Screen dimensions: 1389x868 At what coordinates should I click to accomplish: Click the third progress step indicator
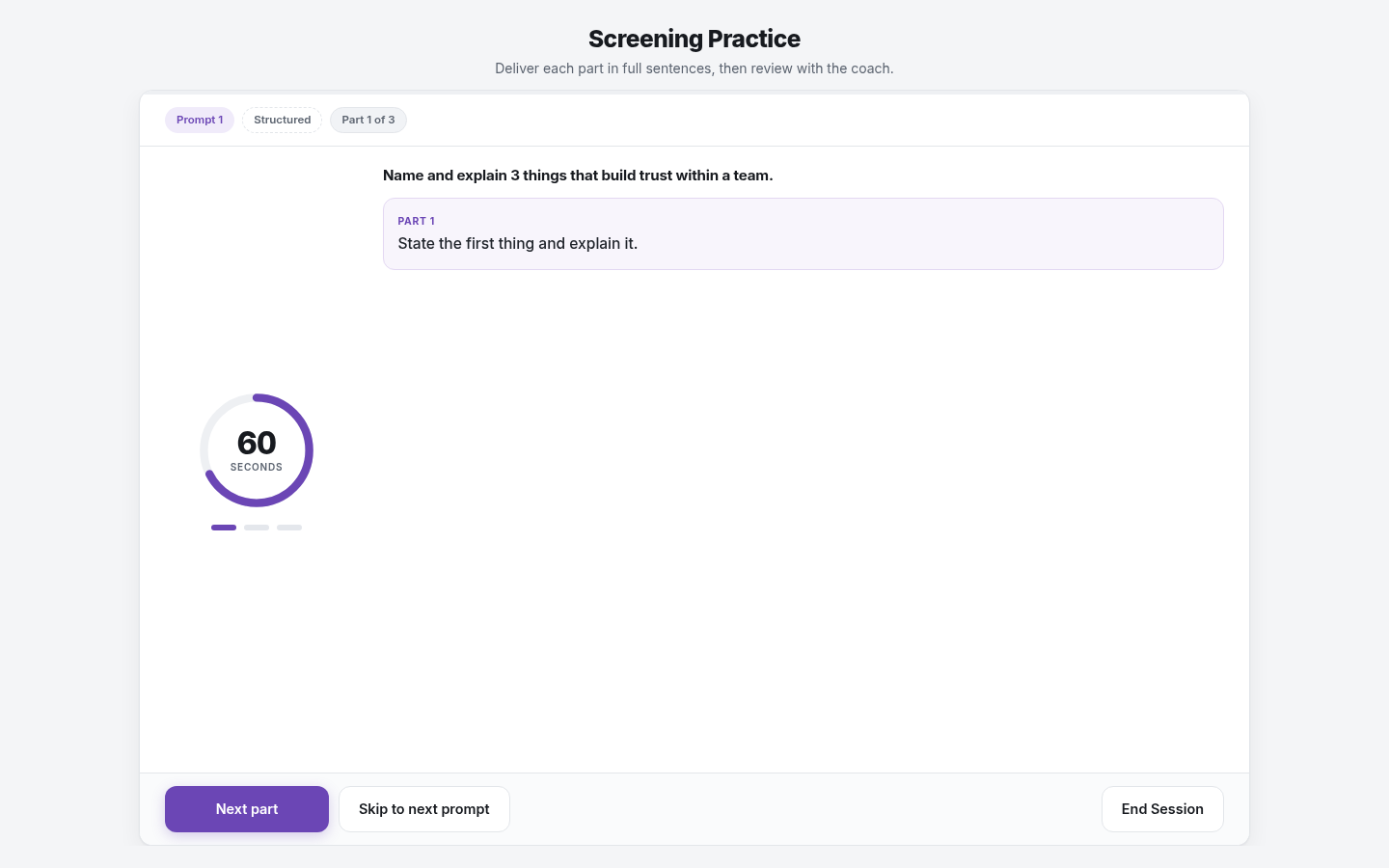(289, 528)
